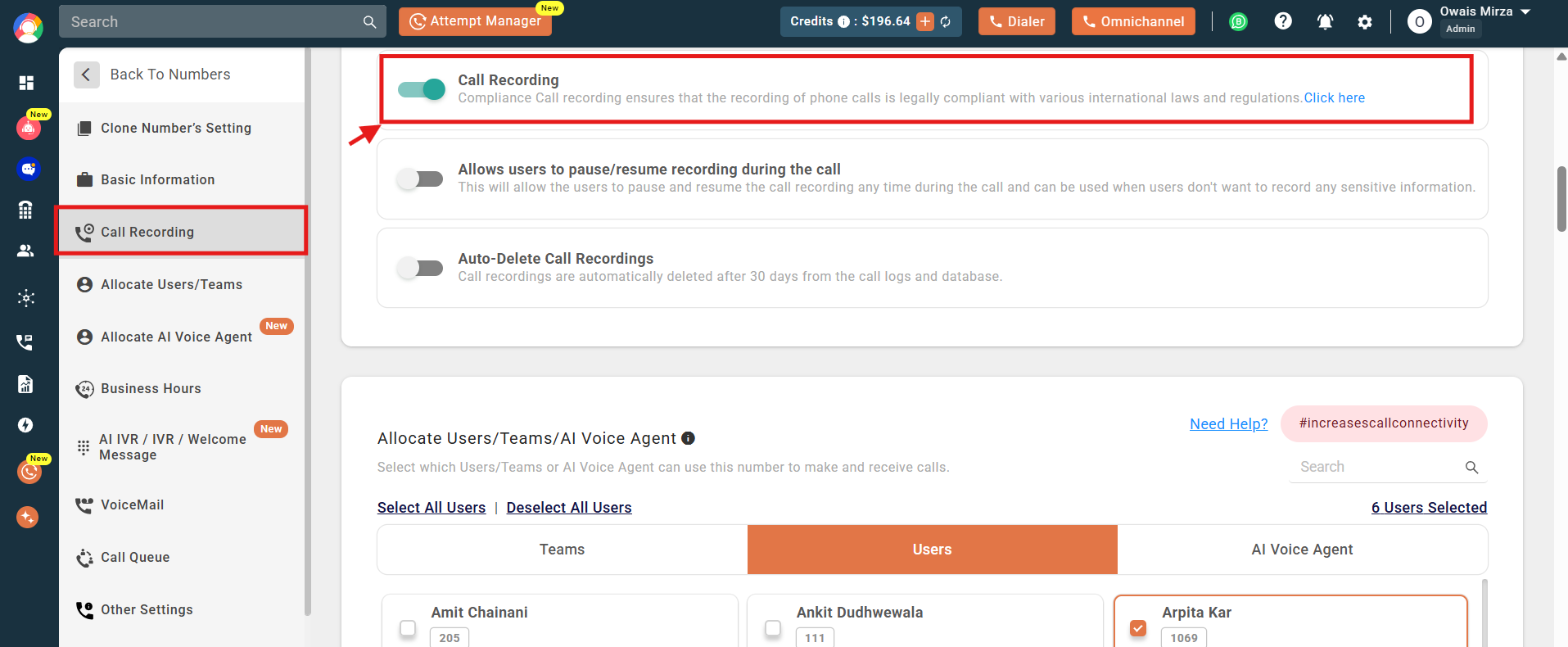
Task: Enable Auto-Delete Call Recordings toggle
Action: [x=420, y=268]
